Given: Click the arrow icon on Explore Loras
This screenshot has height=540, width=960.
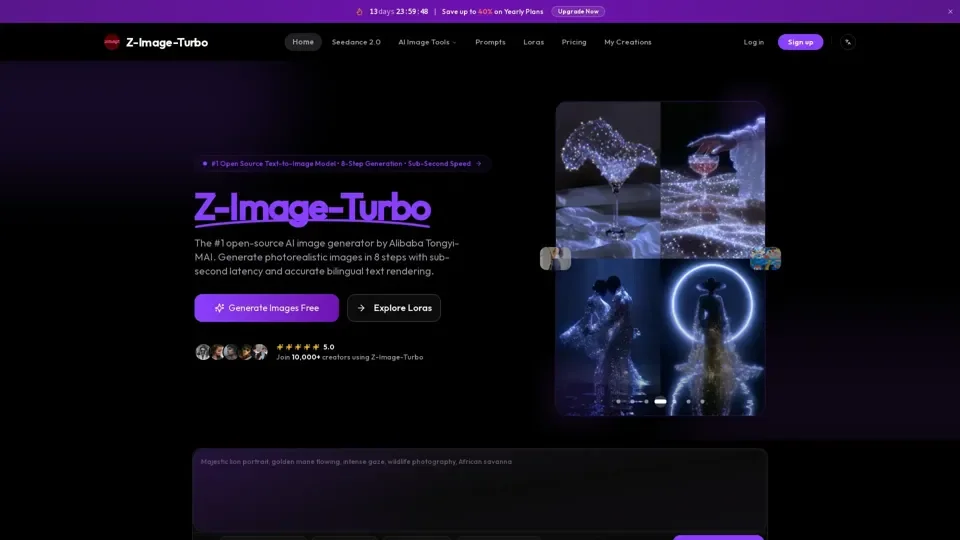Looking at the screenshot, I should [x=361, y=308].
